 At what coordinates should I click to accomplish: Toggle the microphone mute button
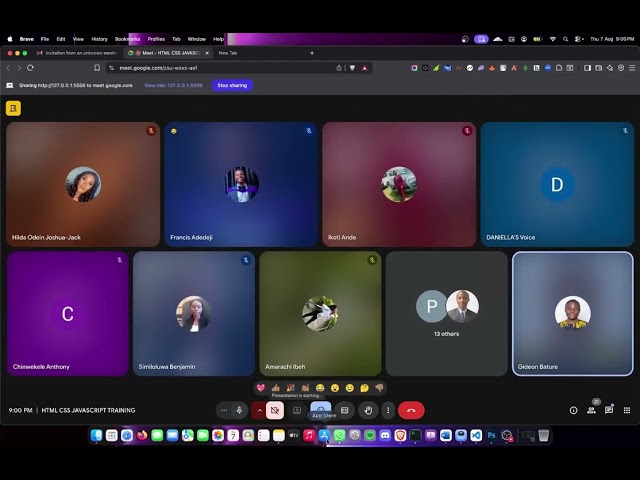tap(239, 410)
